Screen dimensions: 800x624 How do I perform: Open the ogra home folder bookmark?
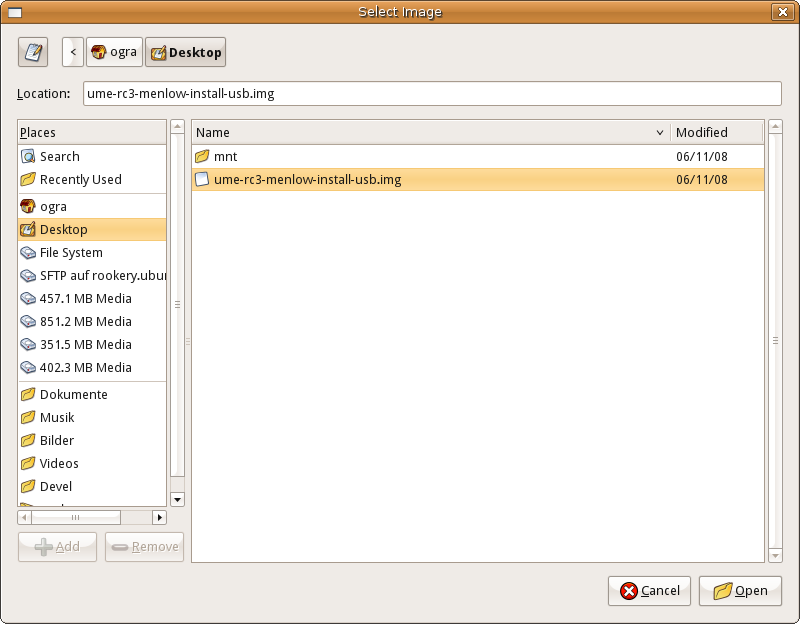pos(54,207)
